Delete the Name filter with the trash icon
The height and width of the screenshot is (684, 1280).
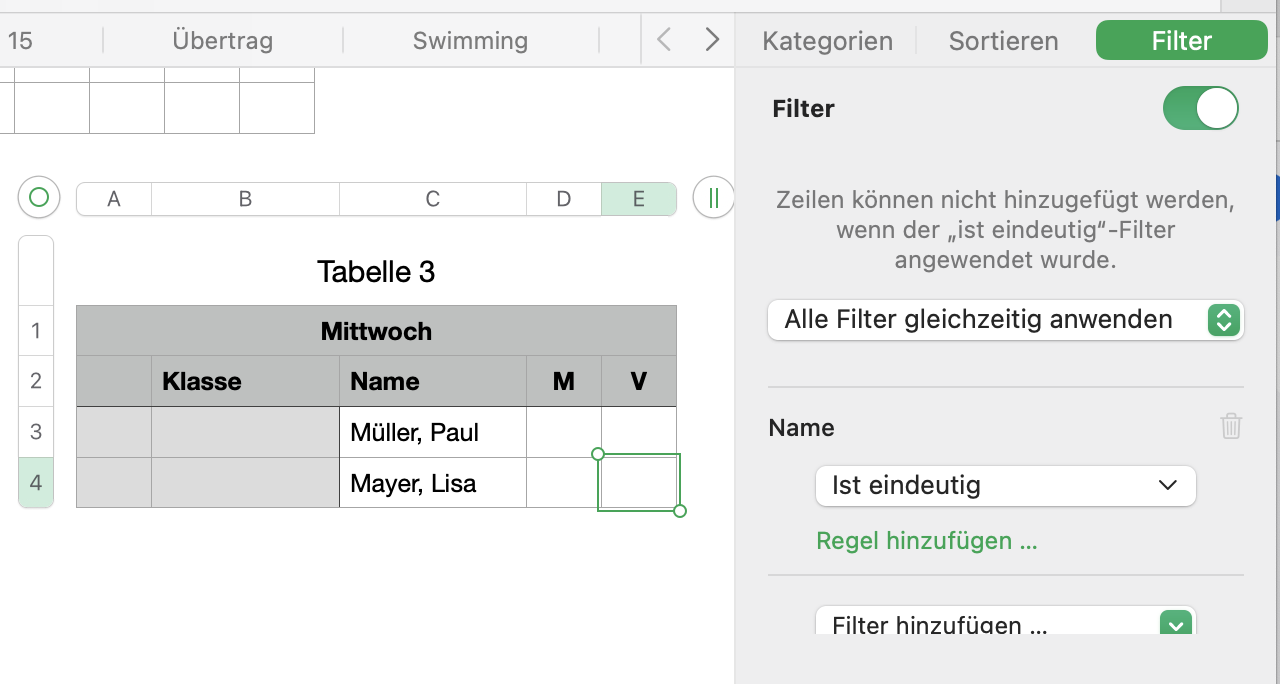1231,426
